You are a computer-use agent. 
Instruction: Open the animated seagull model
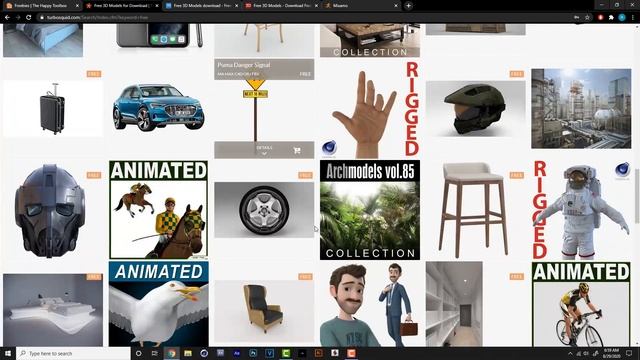tap(158, 304)
